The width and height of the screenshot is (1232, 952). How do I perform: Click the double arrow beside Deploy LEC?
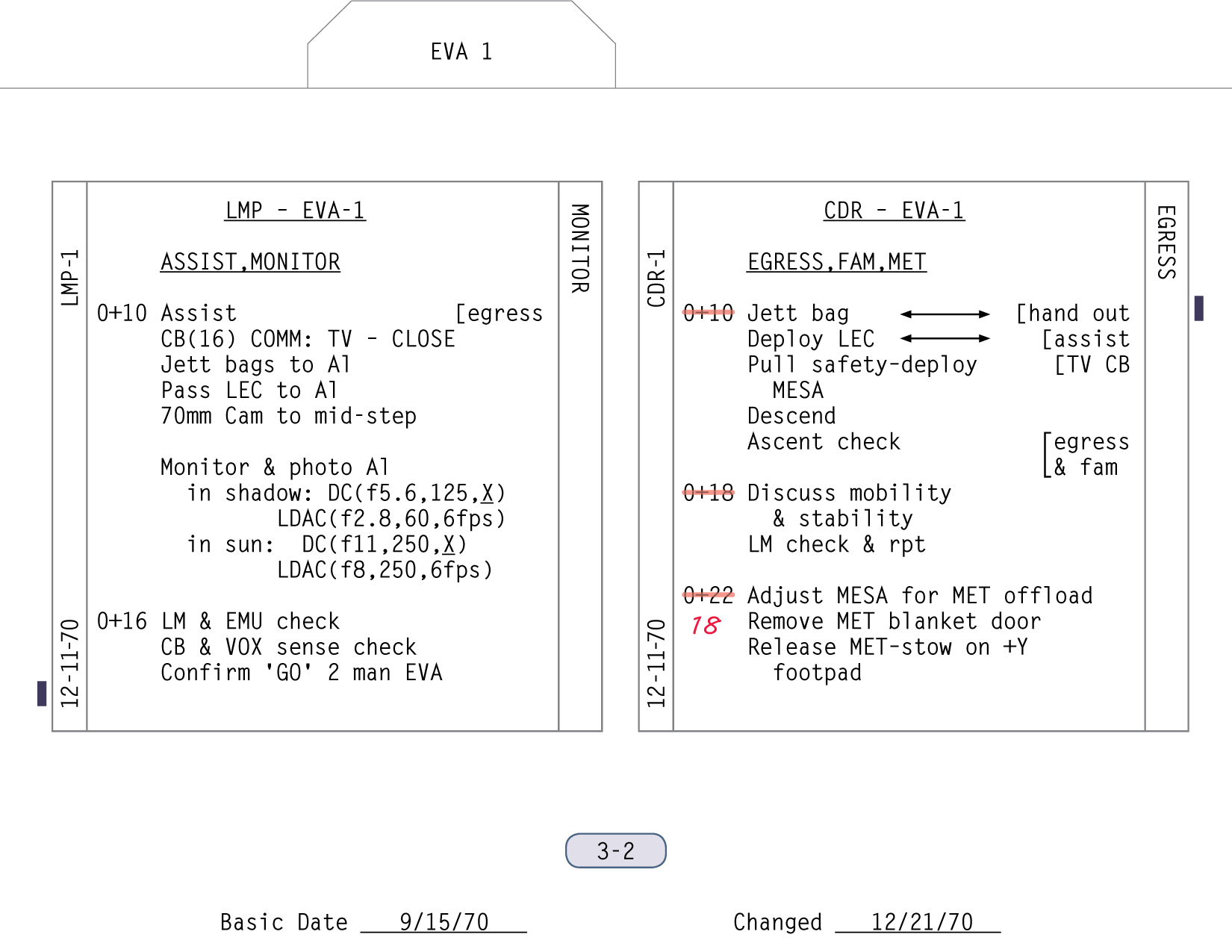(945, 339)
